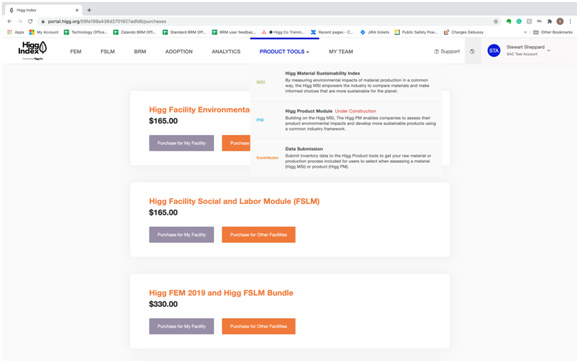Click the MSI icon in dropdown
This screenshot has height=363, width=579.
[x=261, y=82]
